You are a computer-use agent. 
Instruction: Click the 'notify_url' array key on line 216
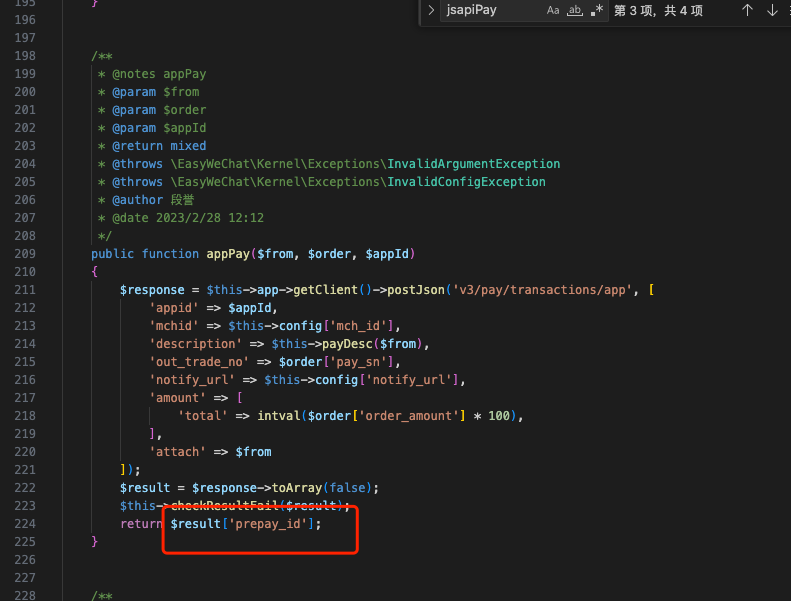(x=192, y=380)
